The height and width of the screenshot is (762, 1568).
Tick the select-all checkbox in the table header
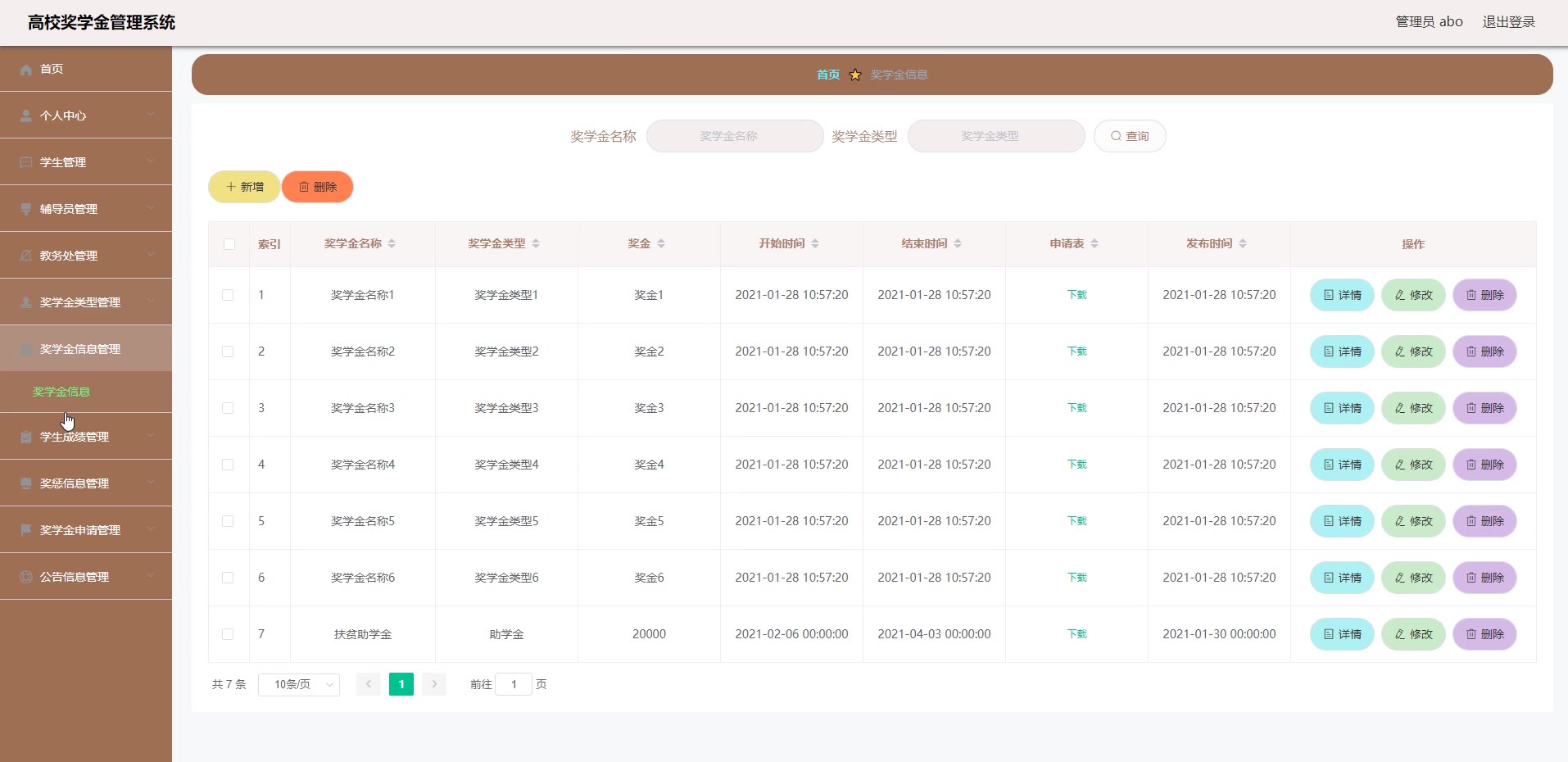point(229,244)
